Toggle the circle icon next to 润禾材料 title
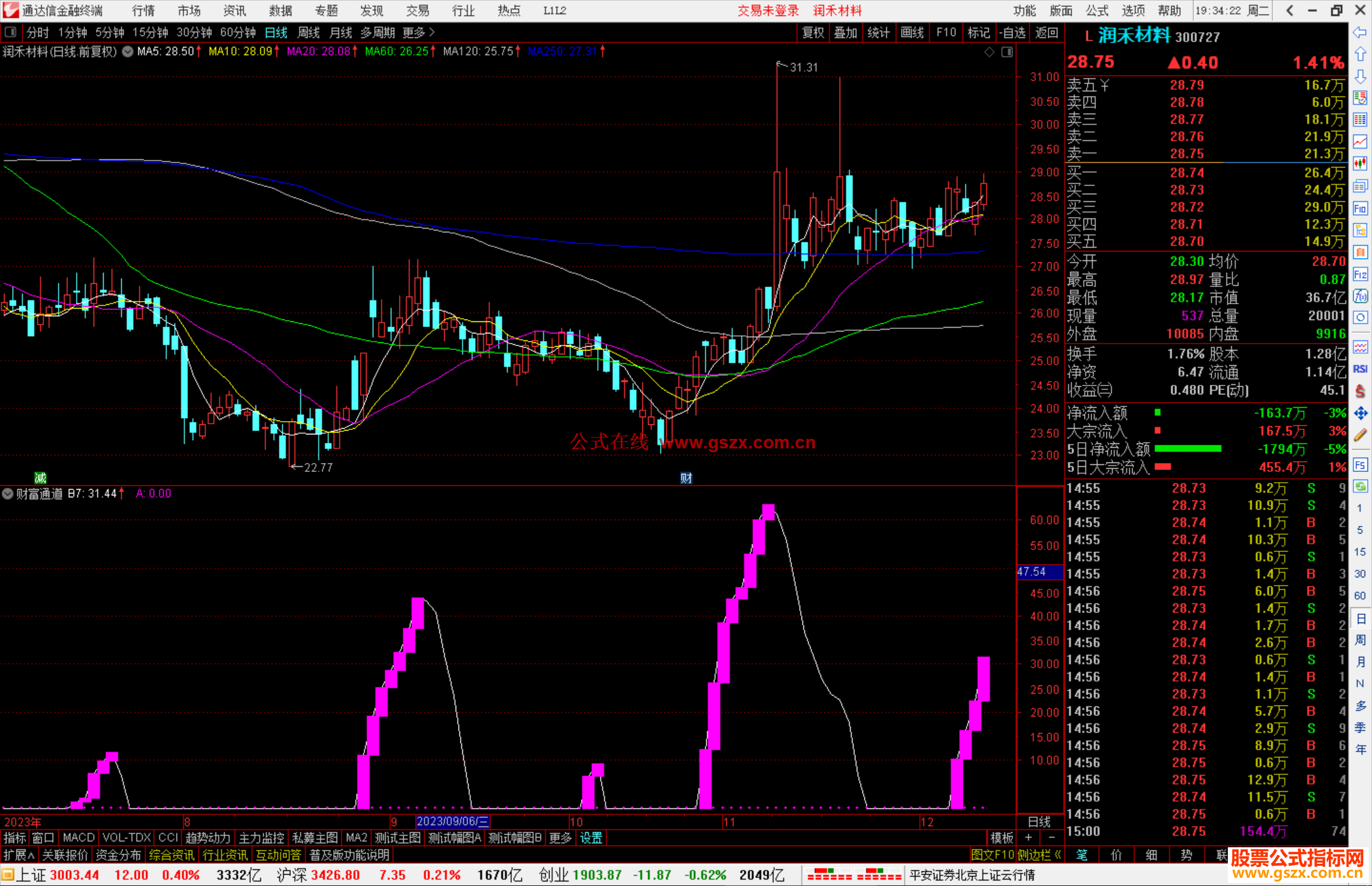Screen dimensions: 1372x886 coord(128,51)
